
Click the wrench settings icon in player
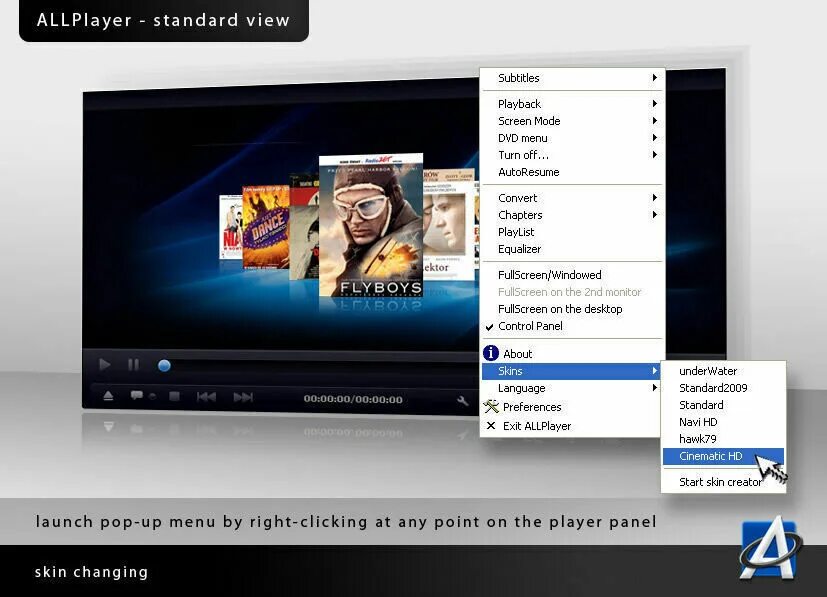tap(463, 400)
